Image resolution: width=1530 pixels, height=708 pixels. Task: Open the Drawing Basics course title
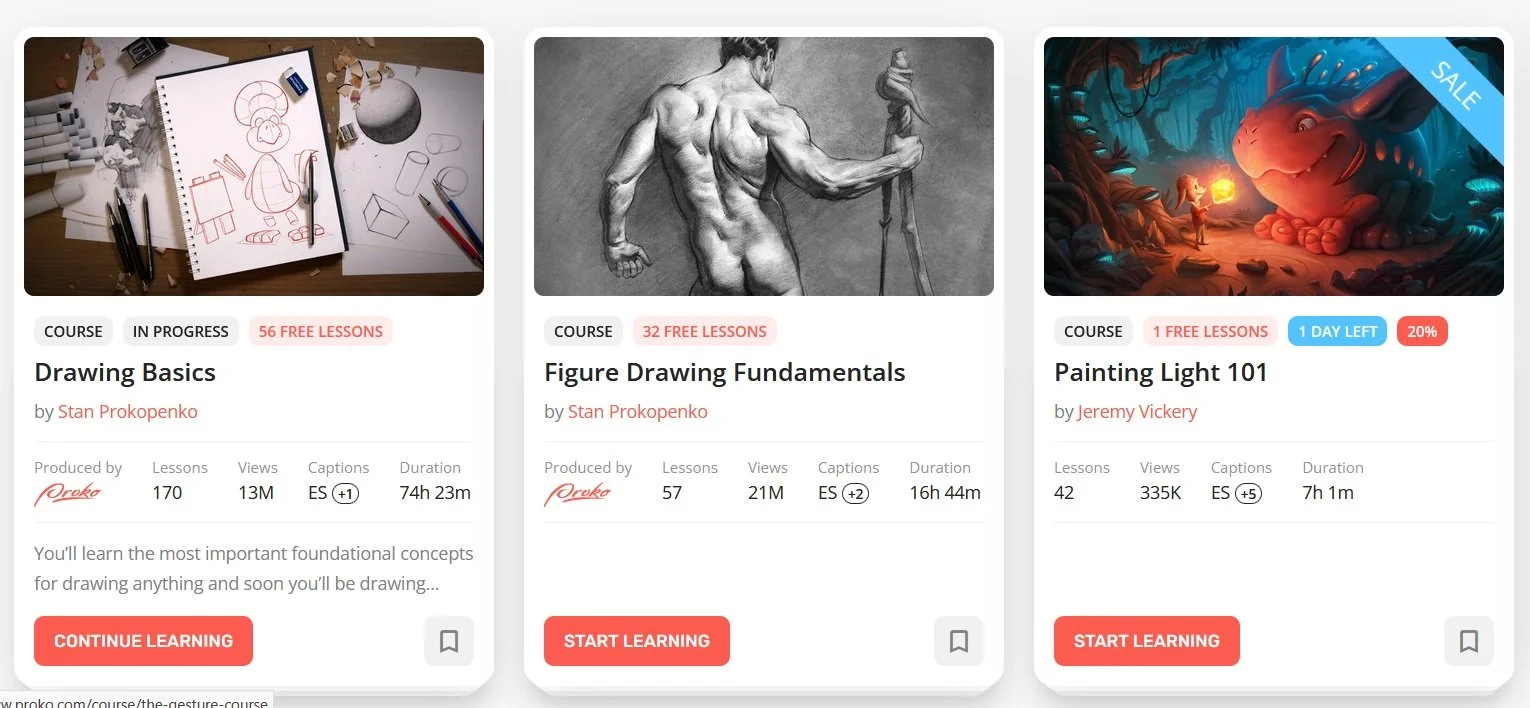pyautogui.click(x=125, y=372)
